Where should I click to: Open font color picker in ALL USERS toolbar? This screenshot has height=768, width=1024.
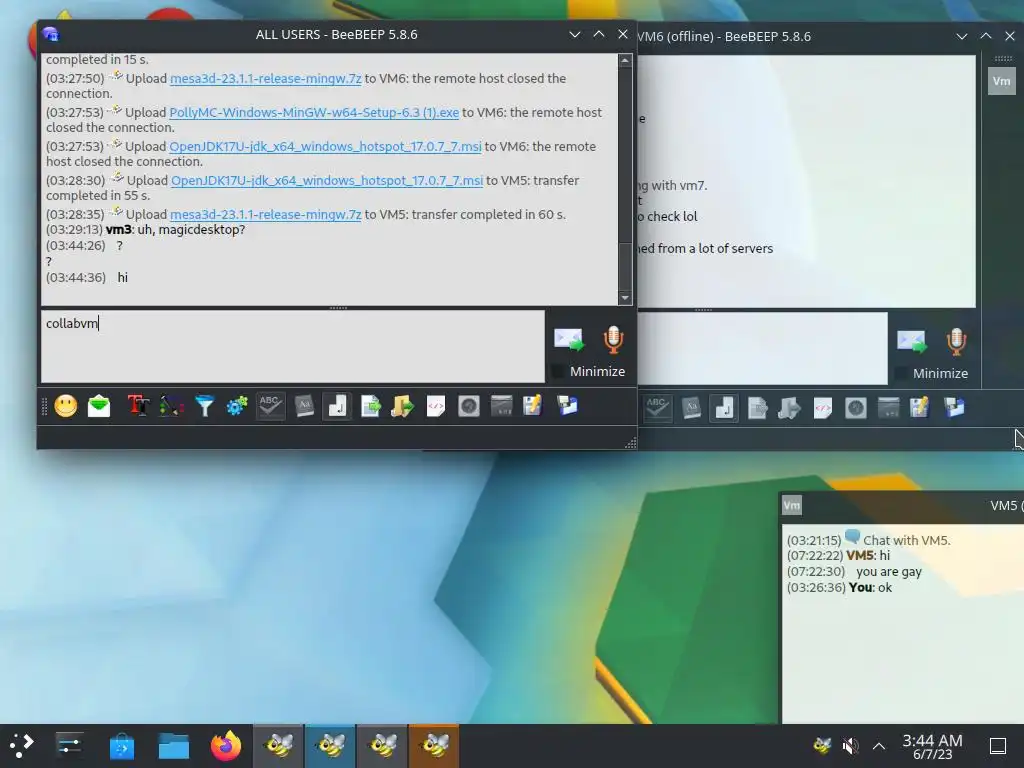(171, 406)
